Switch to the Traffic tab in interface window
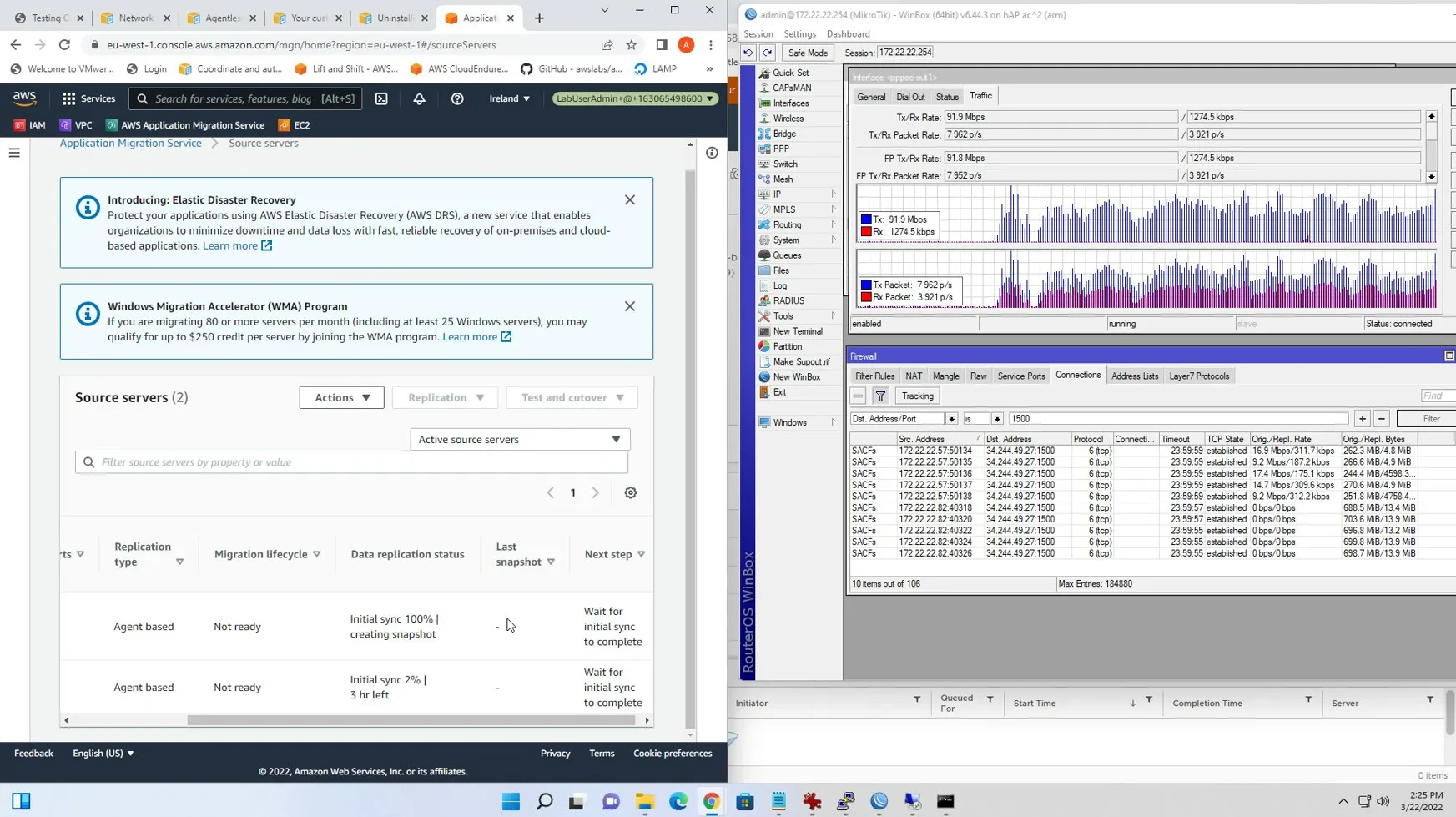 (980, 96)
